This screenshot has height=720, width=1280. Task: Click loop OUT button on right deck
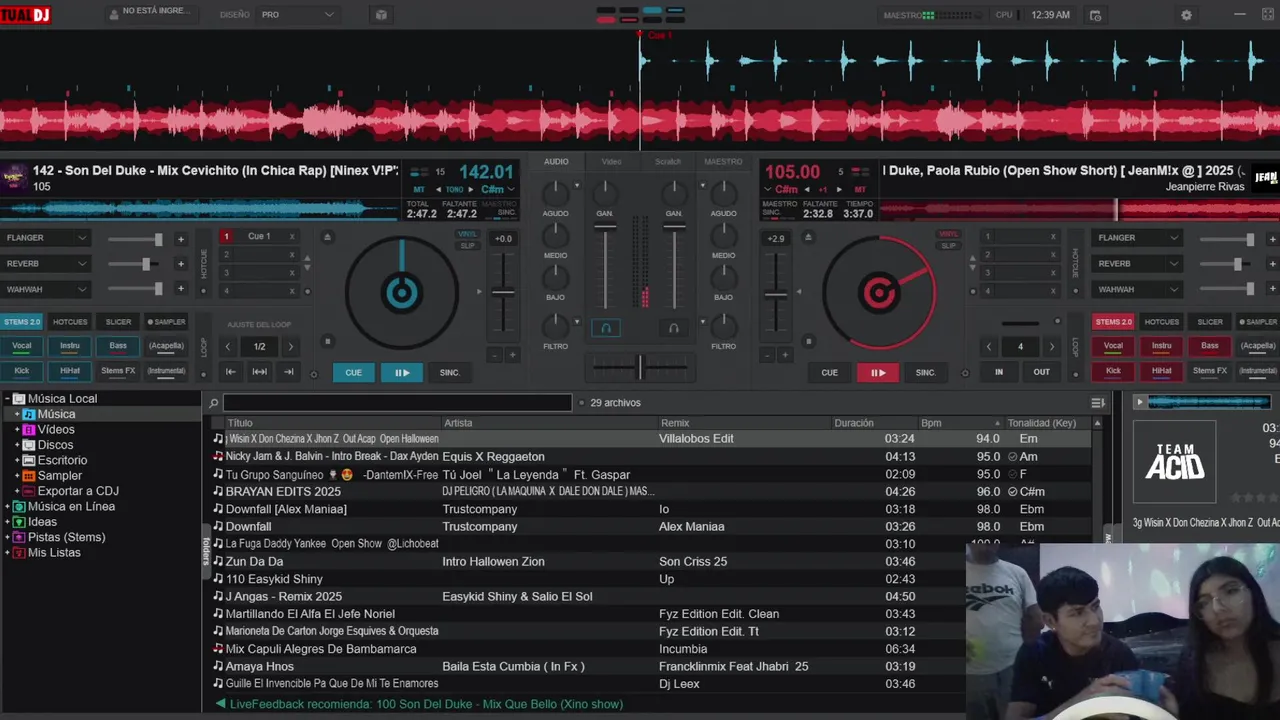coord(1042,372)
